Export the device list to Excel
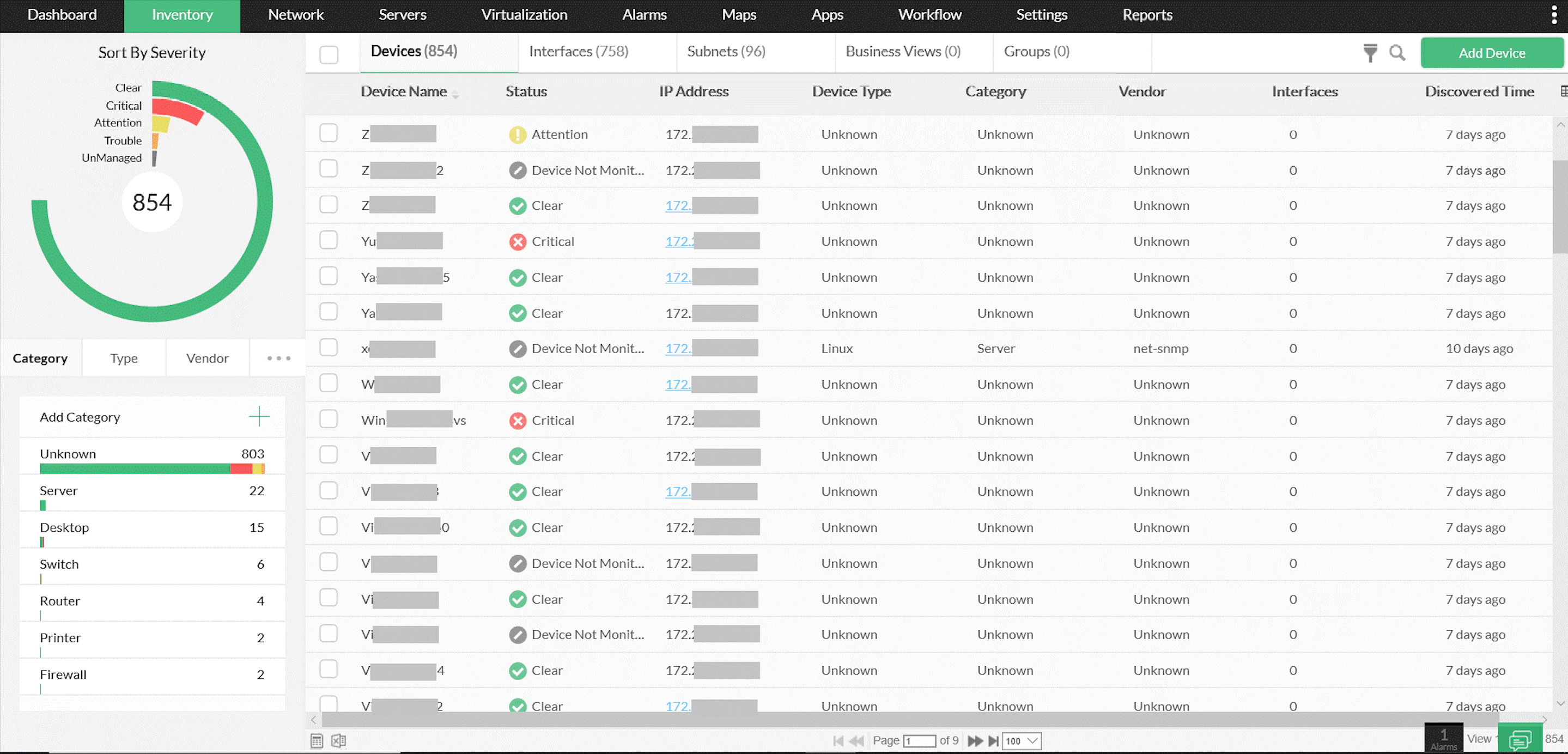The image size is (1568, 754). pyautogui.click(x=338, y=740)
